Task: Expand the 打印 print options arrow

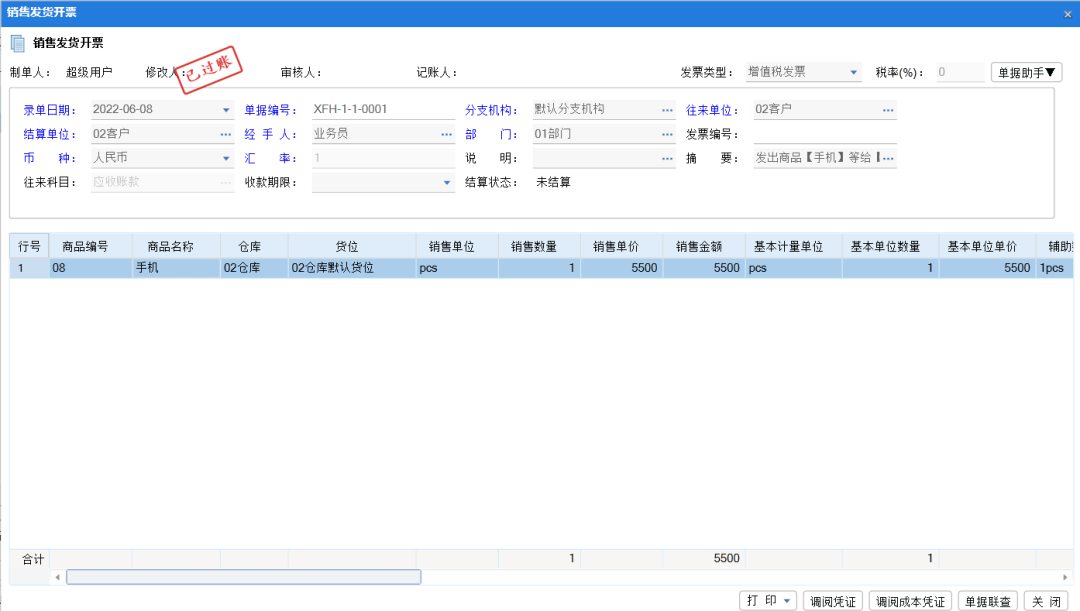Action: pyautogui.click(x=786, y=600)
